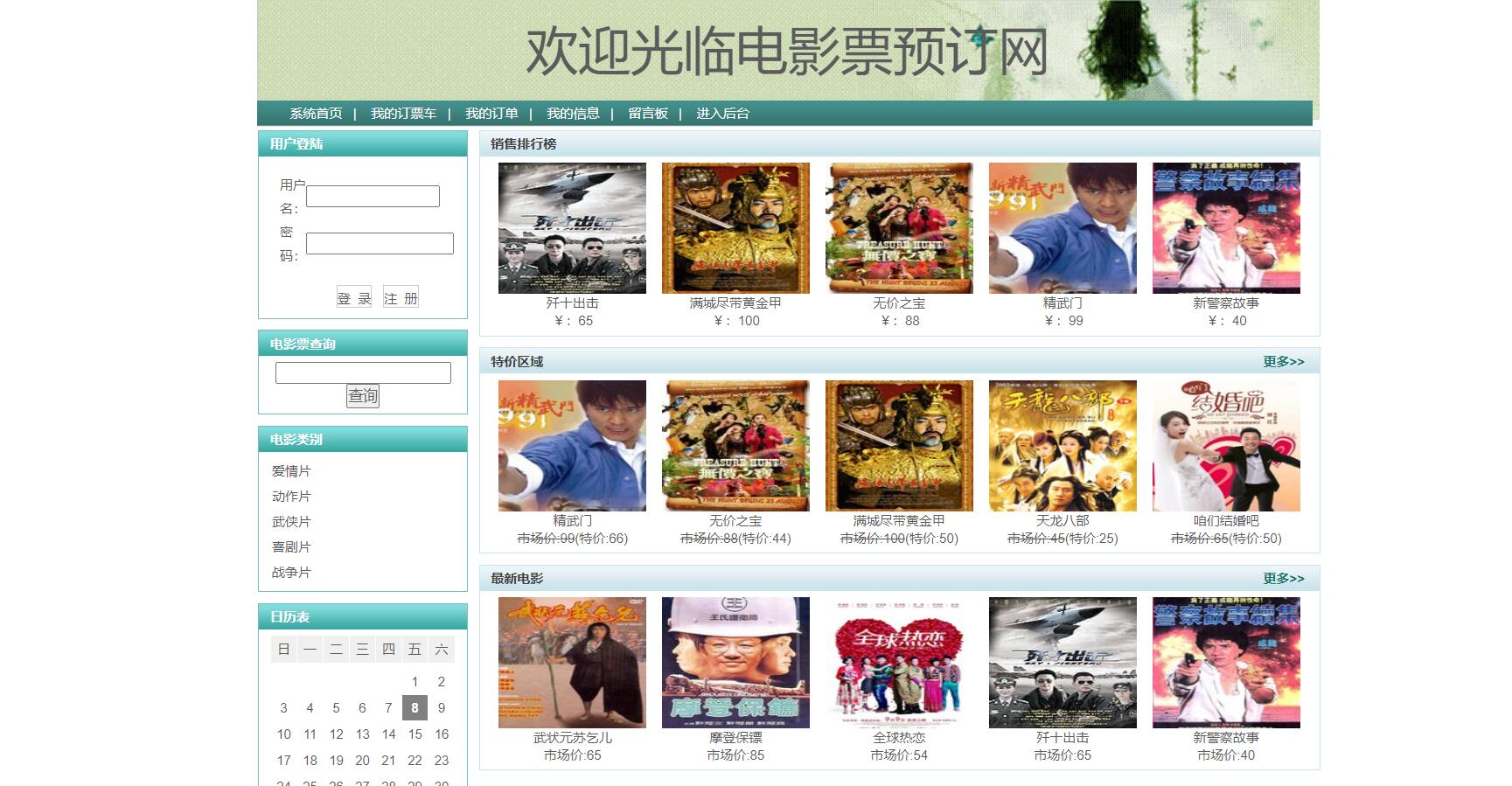Screen dimensions: 1512x786
Task: Open 咱们结婚吧 poster in 特价区域
Action: pos(1226,446)
